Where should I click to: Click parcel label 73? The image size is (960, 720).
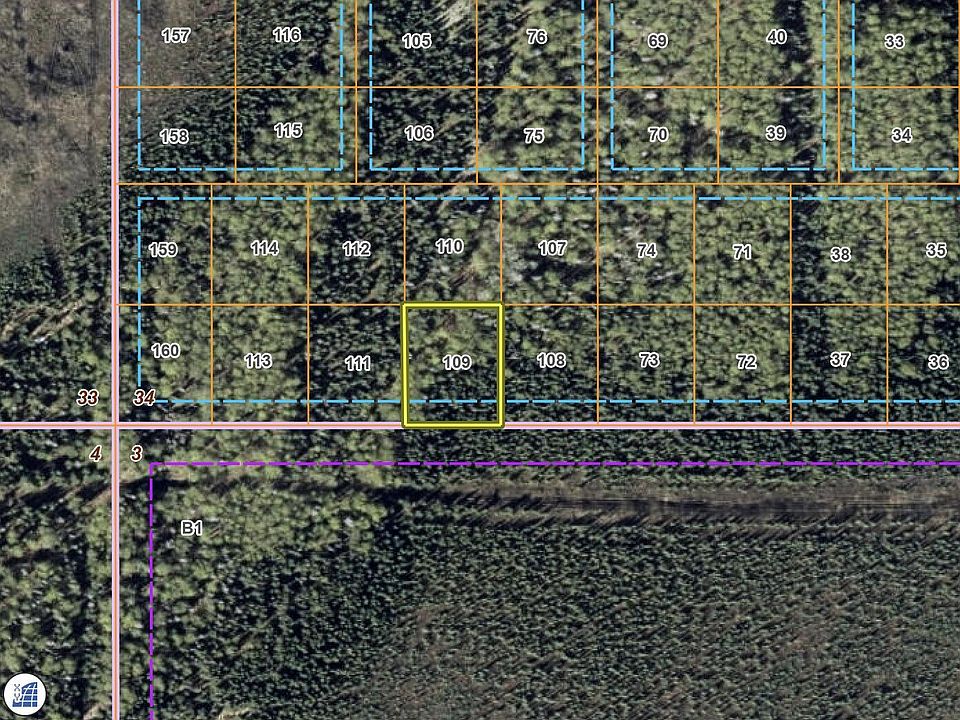pos(649,360)
